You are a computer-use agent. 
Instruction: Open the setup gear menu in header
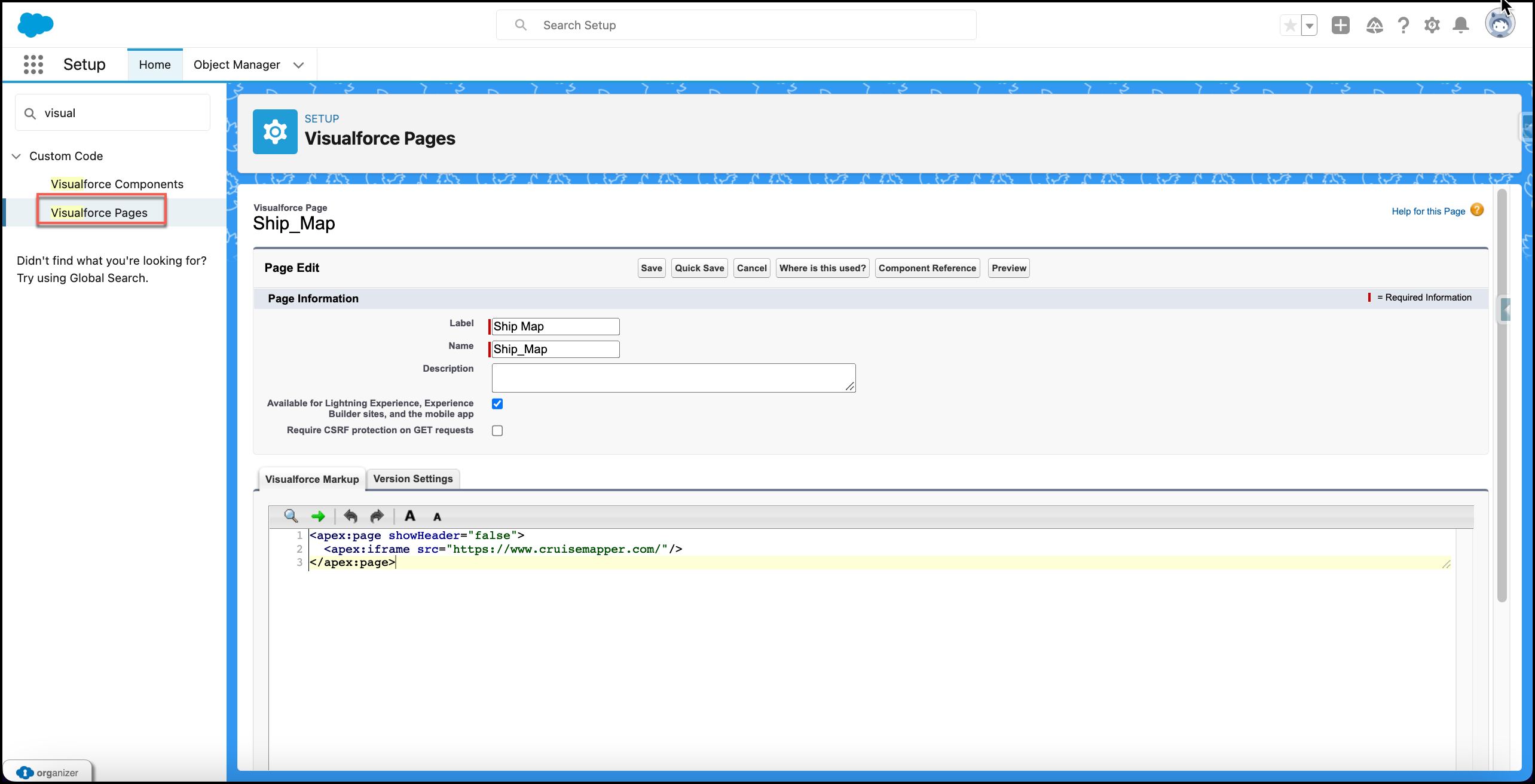coord(1432,25)
